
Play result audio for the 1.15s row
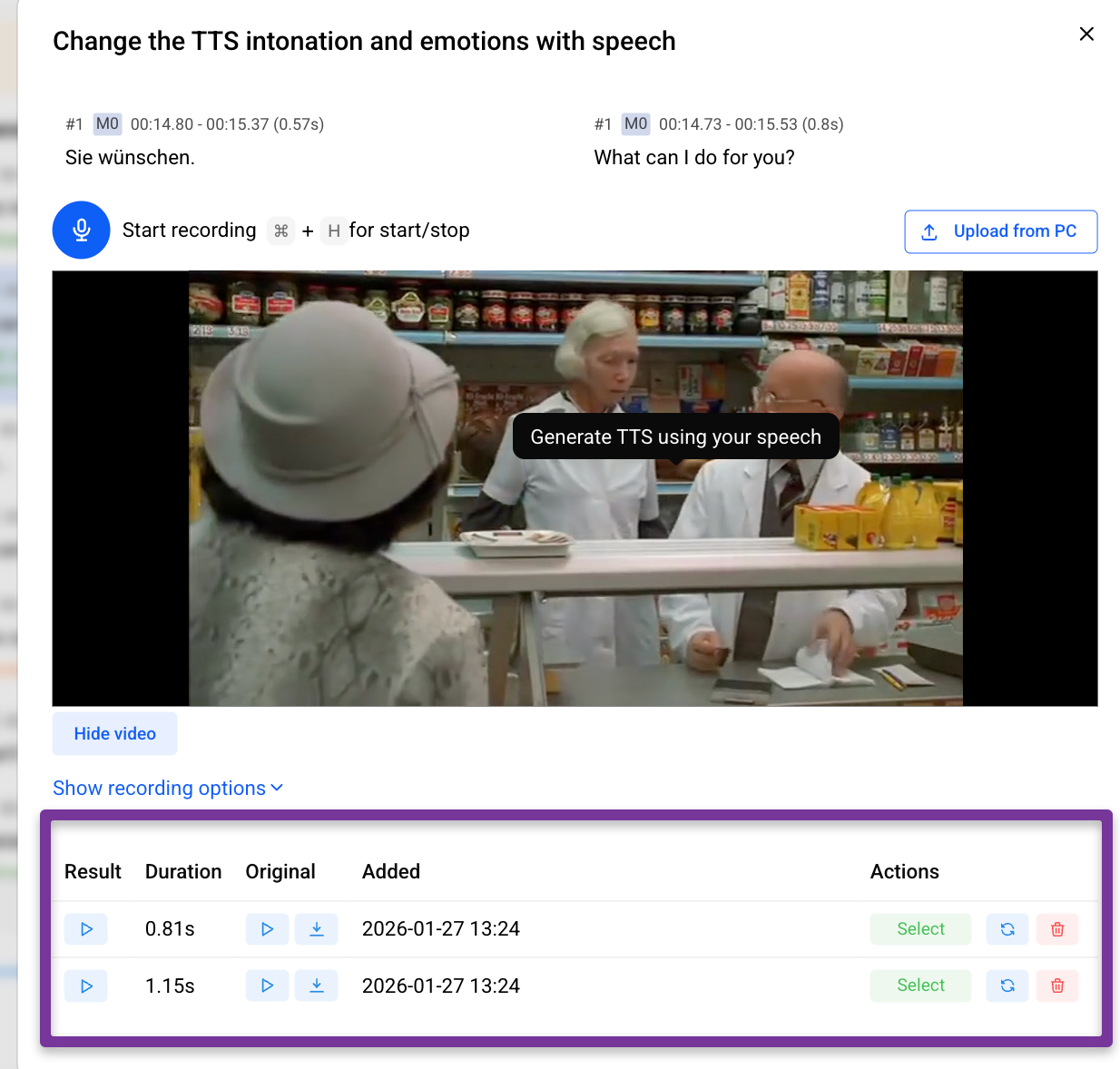tap(86, 986)
